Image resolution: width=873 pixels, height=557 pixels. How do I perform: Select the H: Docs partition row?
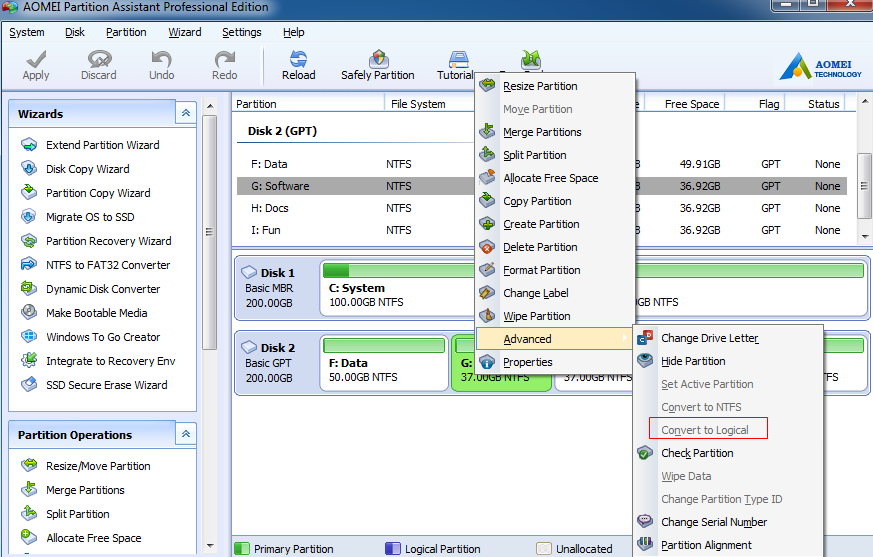coord(542,208)
